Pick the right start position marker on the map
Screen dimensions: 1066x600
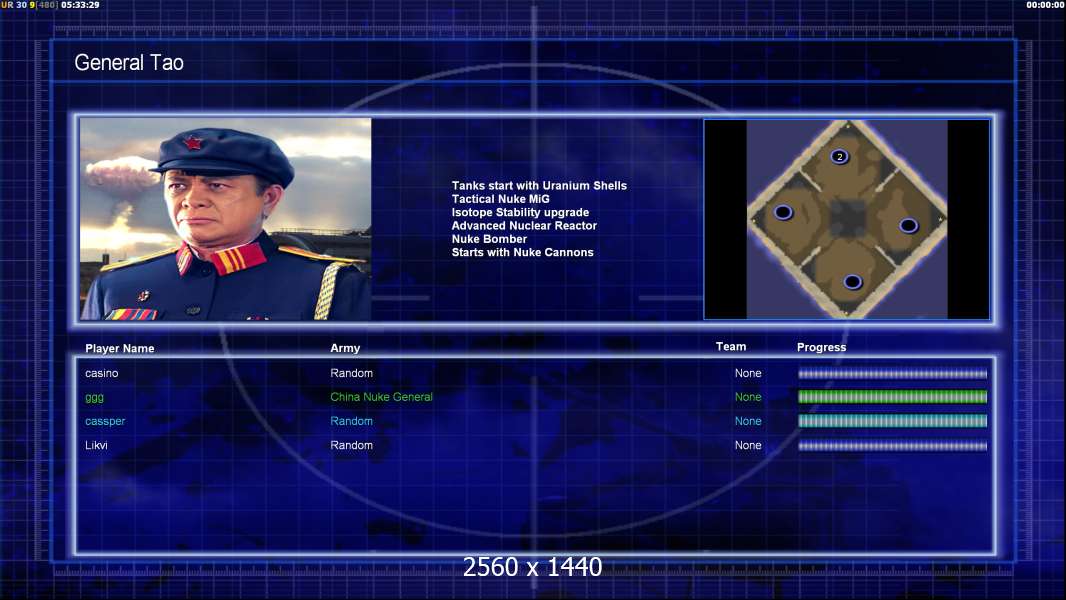pyautogui.click(x=908, y=225)
